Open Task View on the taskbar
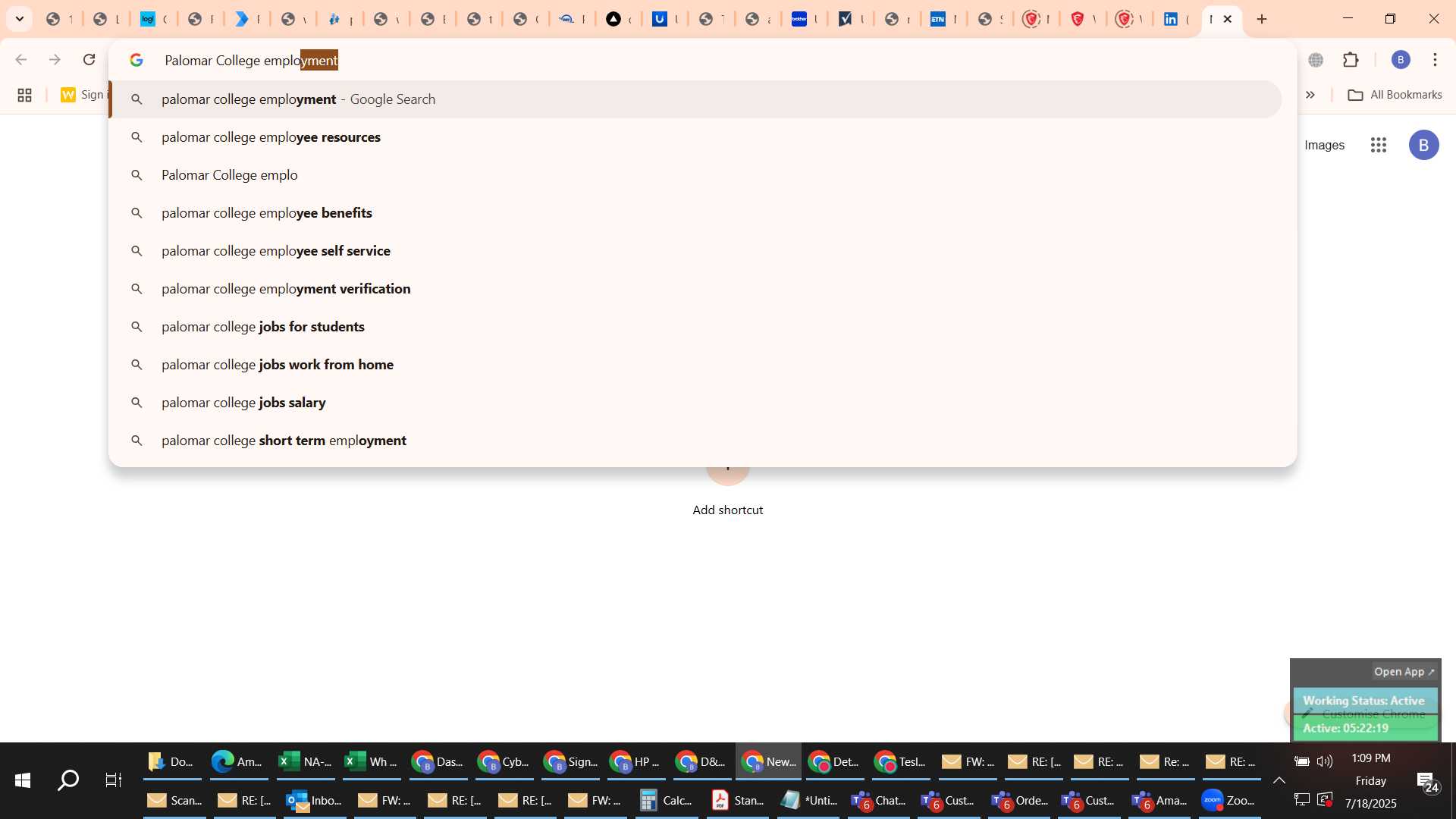The width and height of the screenshot is (1456, 819). coord(114,780)
